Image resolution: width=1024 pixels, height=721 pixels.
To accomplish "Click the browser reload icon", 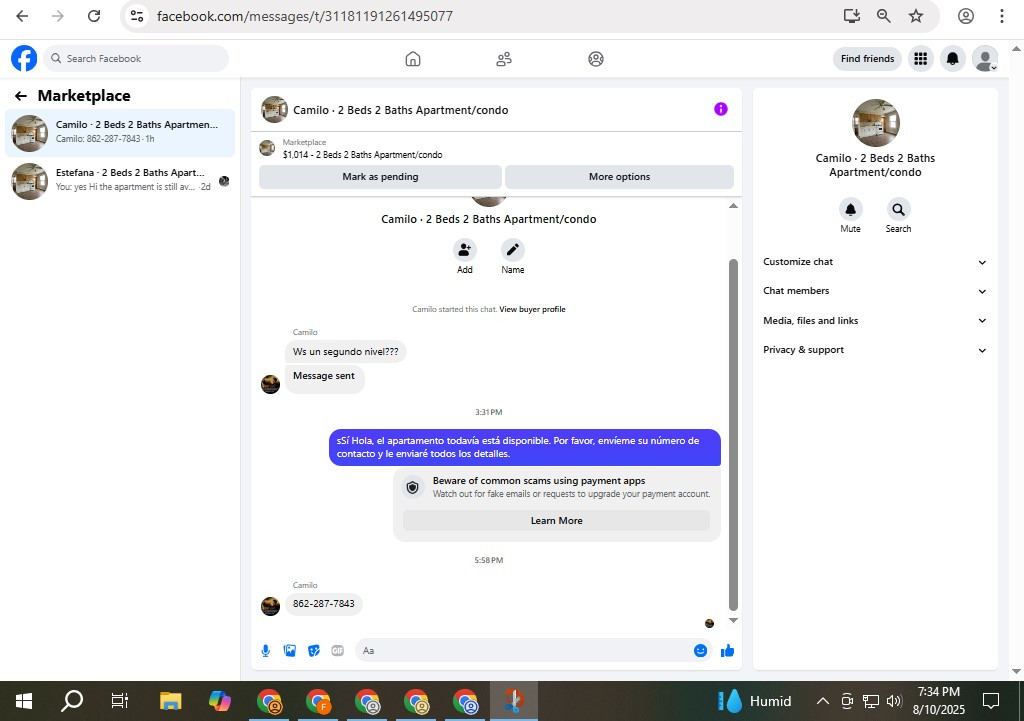I will (x=94, y=16).
